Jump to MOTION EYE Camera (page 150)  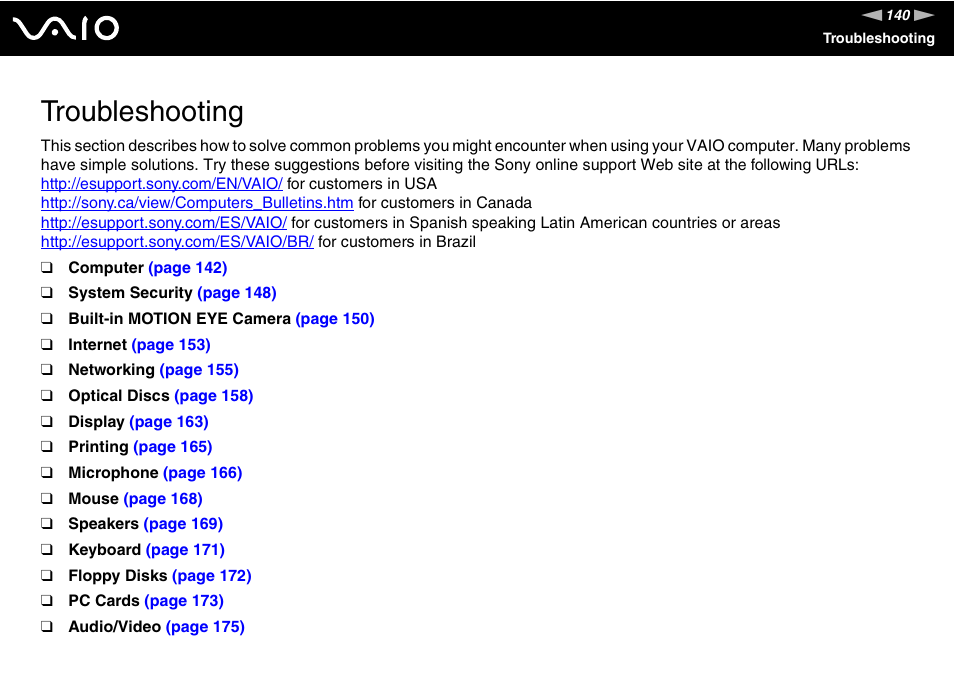click(335, 319)
